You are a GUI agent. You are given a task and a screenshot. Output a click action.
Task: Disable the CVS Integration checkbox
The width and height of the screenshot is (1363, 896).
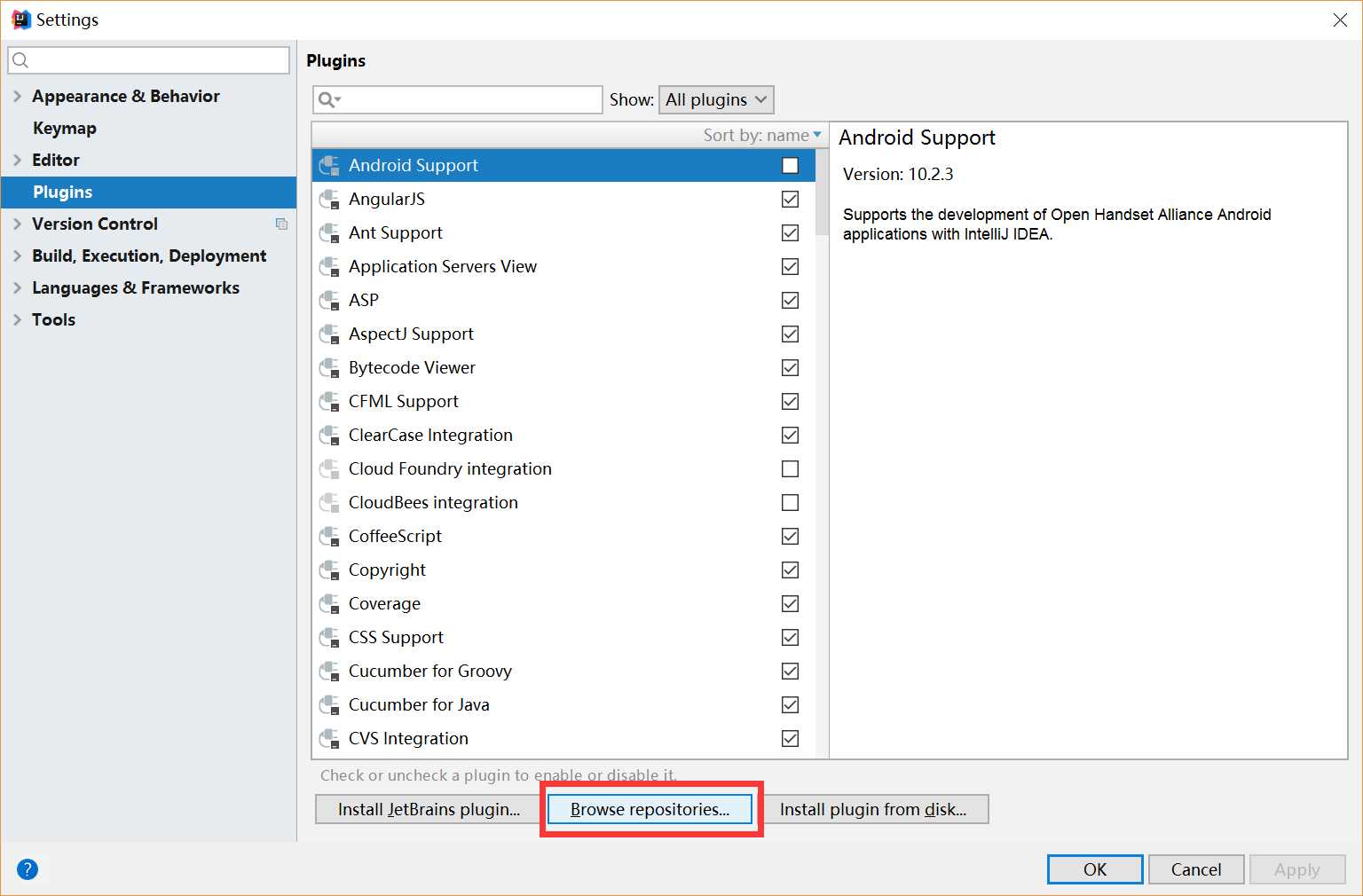point(790,739)
